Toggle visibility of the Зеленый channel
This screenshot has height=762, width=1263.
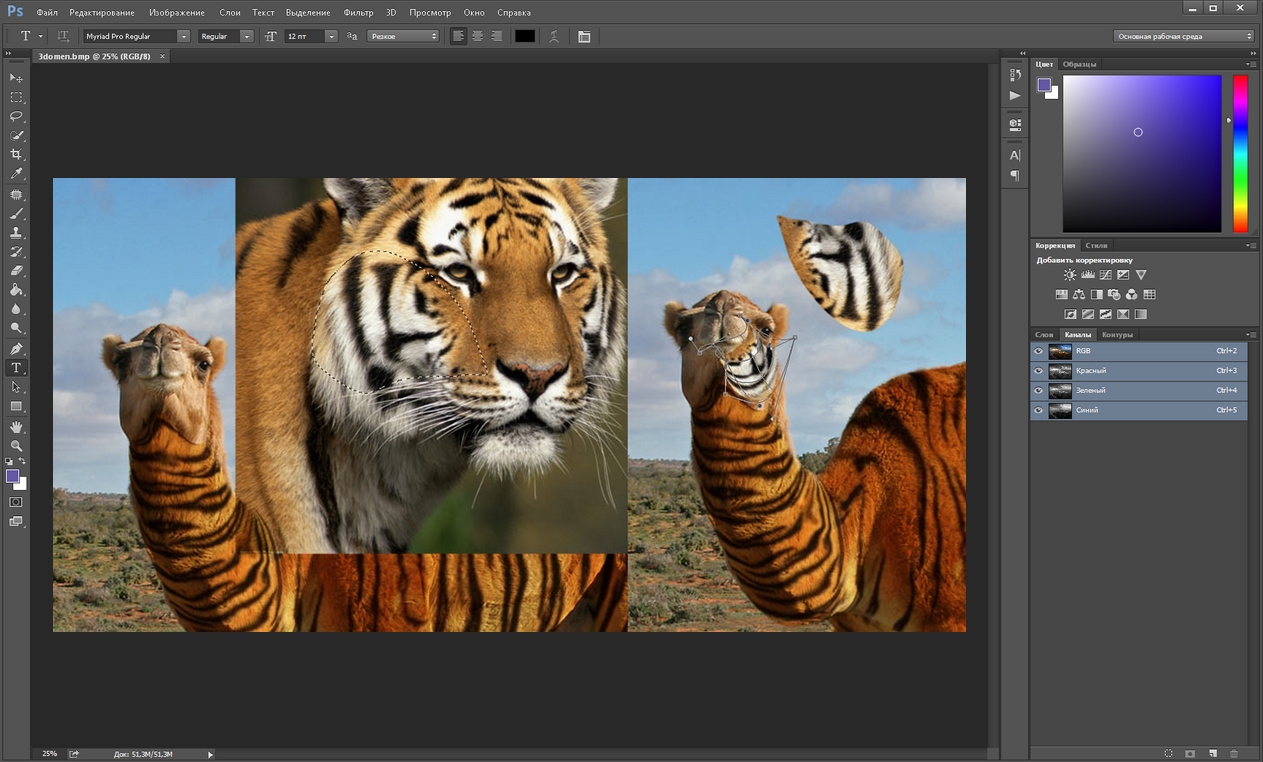pos(1038,391)
